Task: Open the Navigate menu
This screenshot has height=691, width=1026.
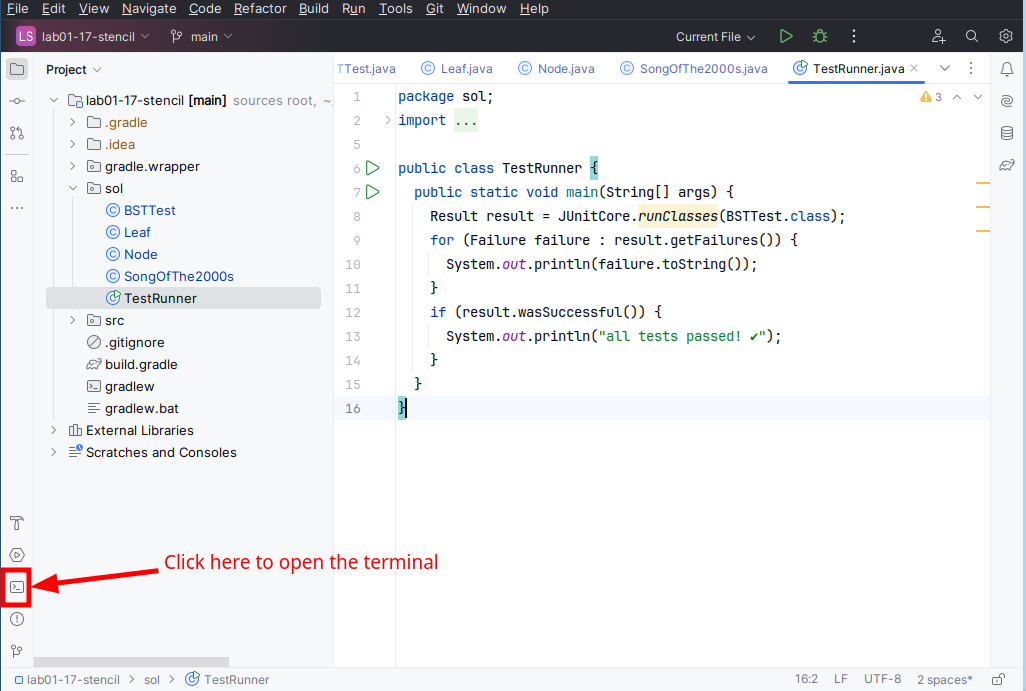Action: (149, 9)
